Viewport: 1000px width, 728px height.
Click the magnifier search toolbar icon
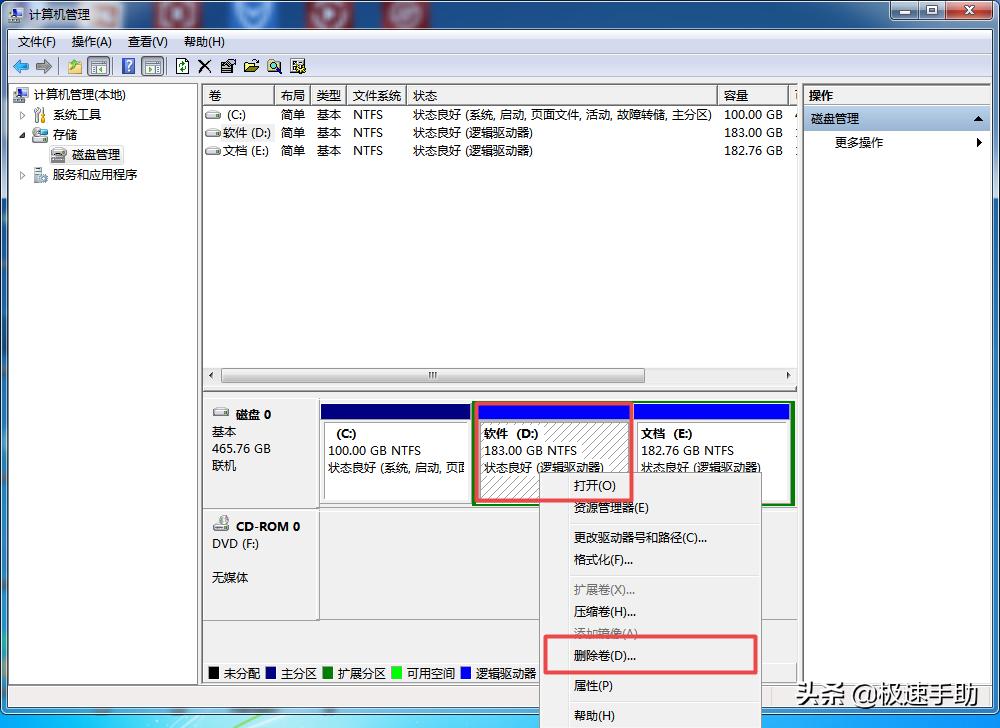[274, 66]
